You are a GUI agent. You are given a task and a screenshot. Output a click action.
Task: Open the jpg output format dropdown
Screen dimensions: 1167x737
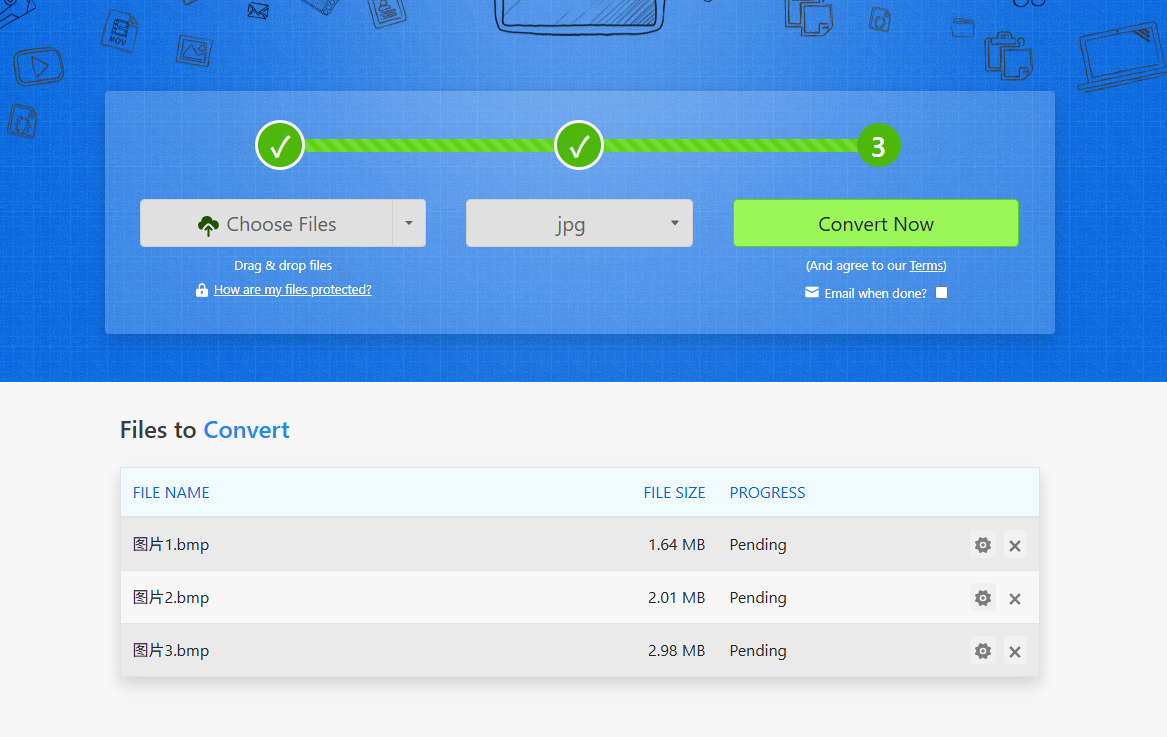pyautogui.click(x=579, y=223)
